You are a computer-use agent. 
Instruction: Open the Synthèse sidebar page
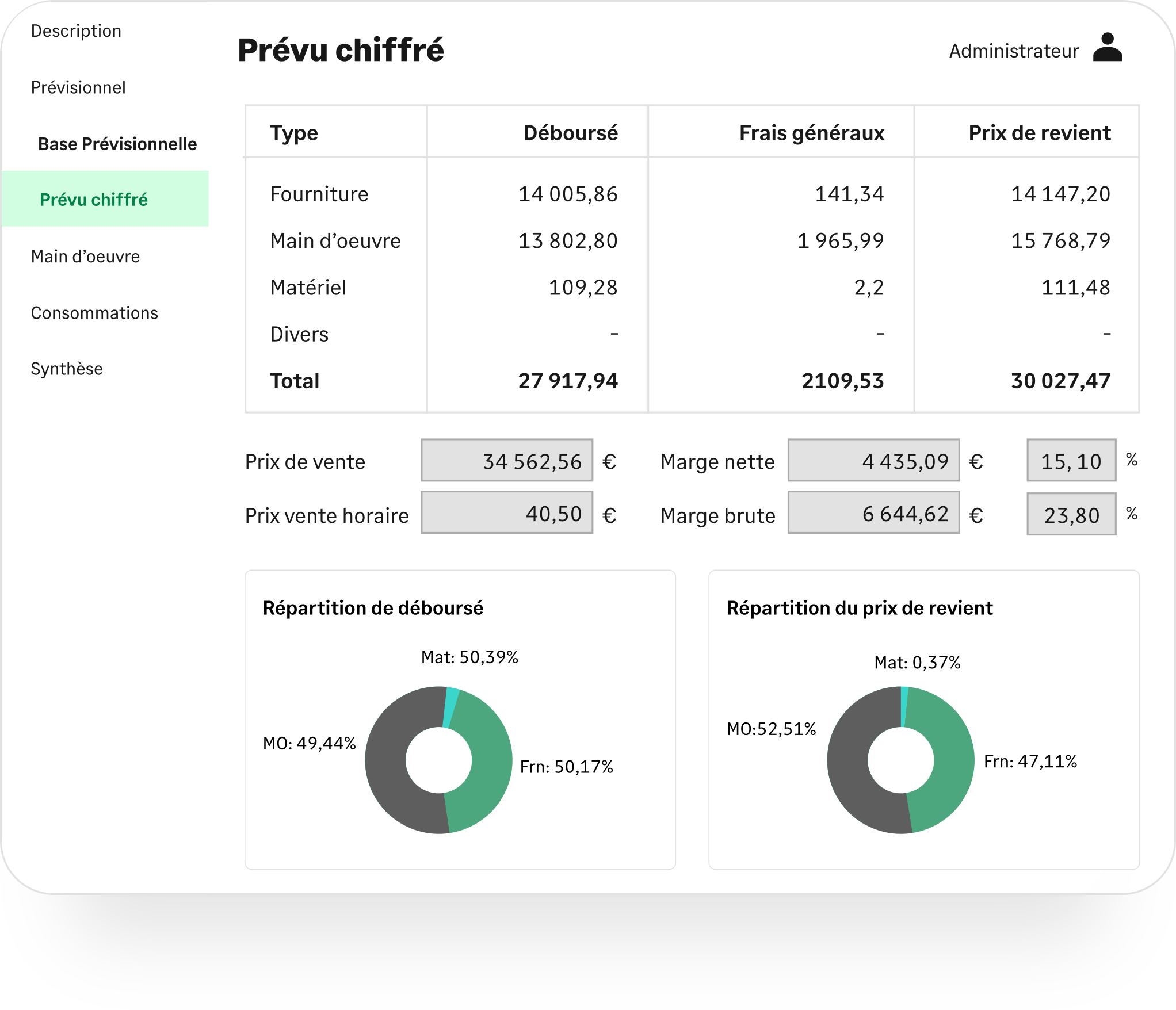67,369
